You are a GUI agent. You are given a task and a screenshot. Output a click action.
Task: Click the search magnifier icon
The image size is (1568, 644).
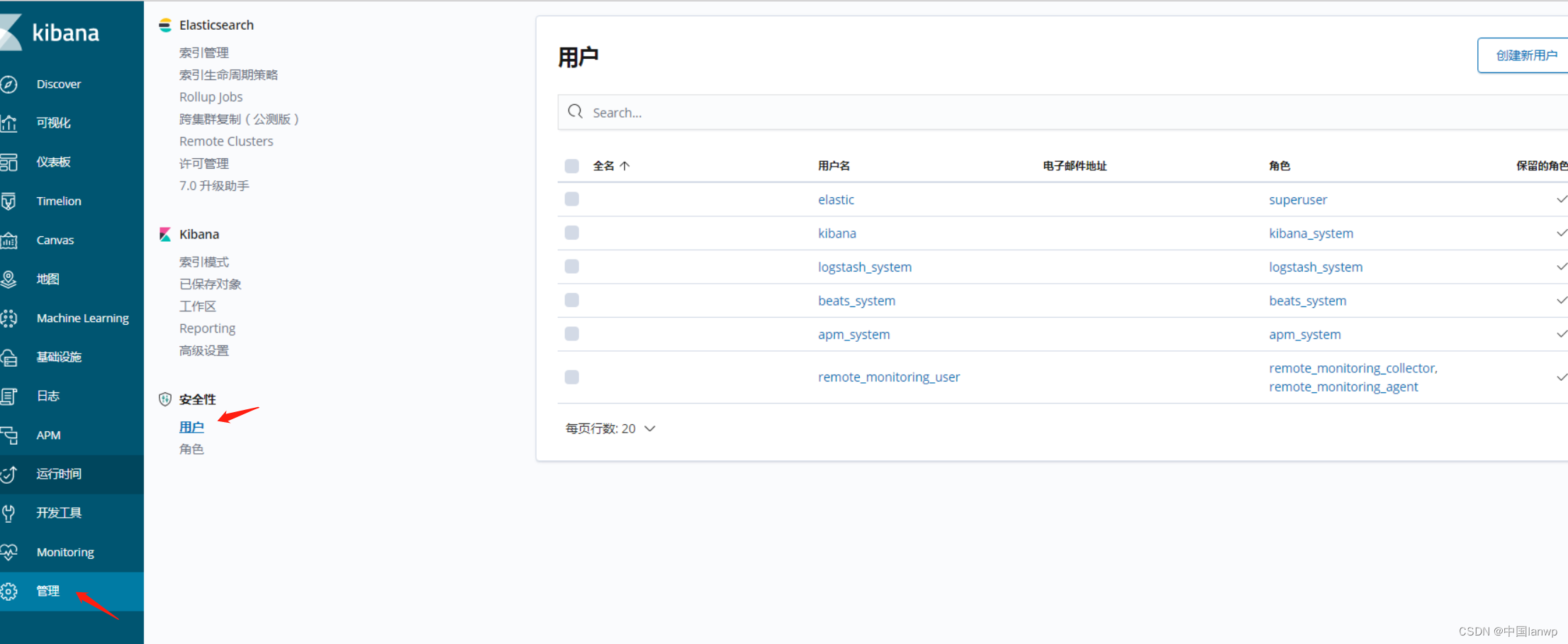(576, 111)
